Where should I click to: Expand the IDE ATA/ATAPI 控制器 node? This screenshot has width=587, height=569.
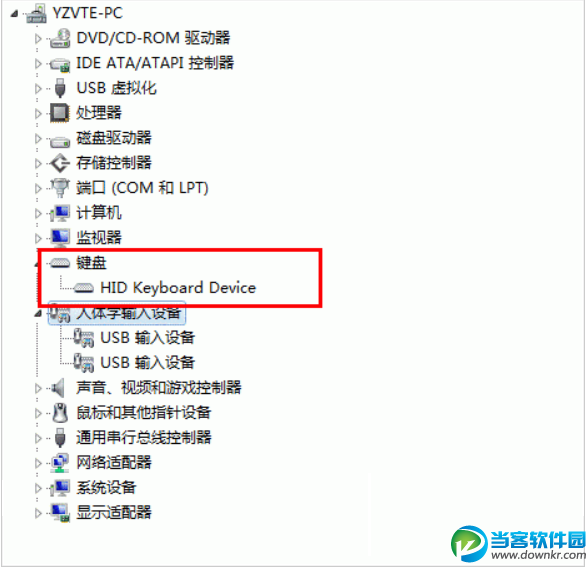point(38,63)
